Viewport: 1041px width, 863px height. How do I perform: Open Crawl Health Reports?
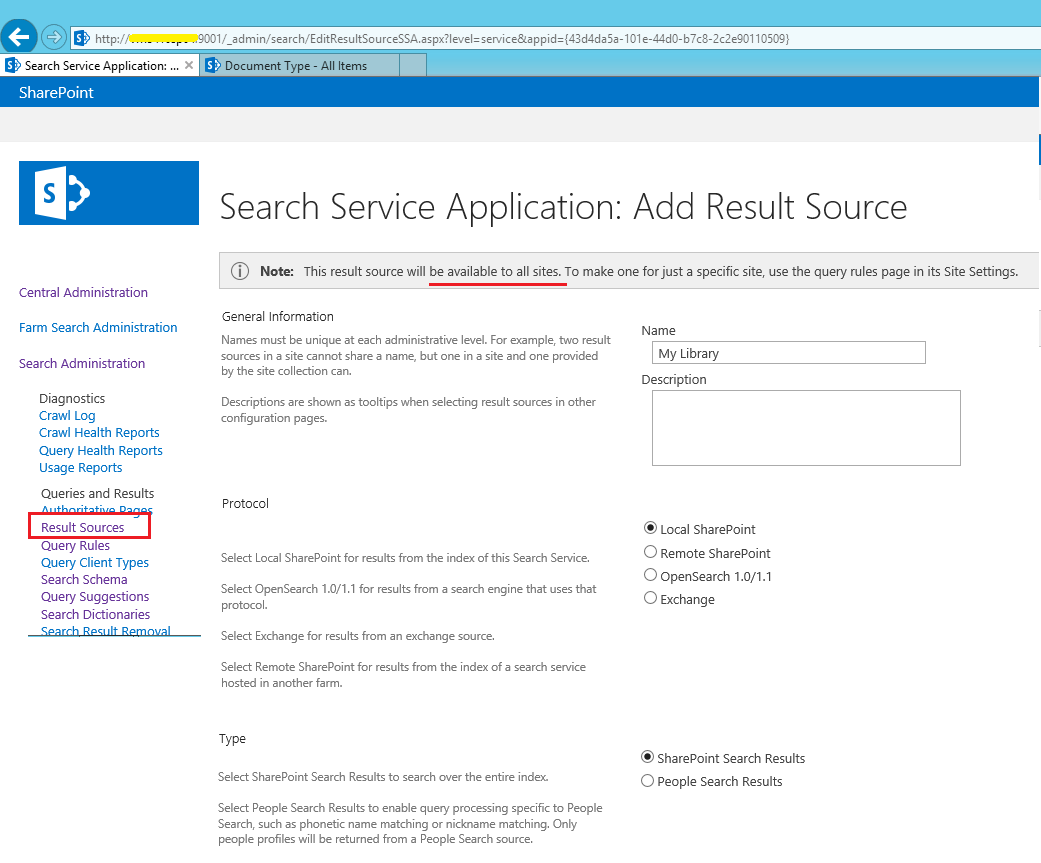pyautogui.click(x=100, y=433)
